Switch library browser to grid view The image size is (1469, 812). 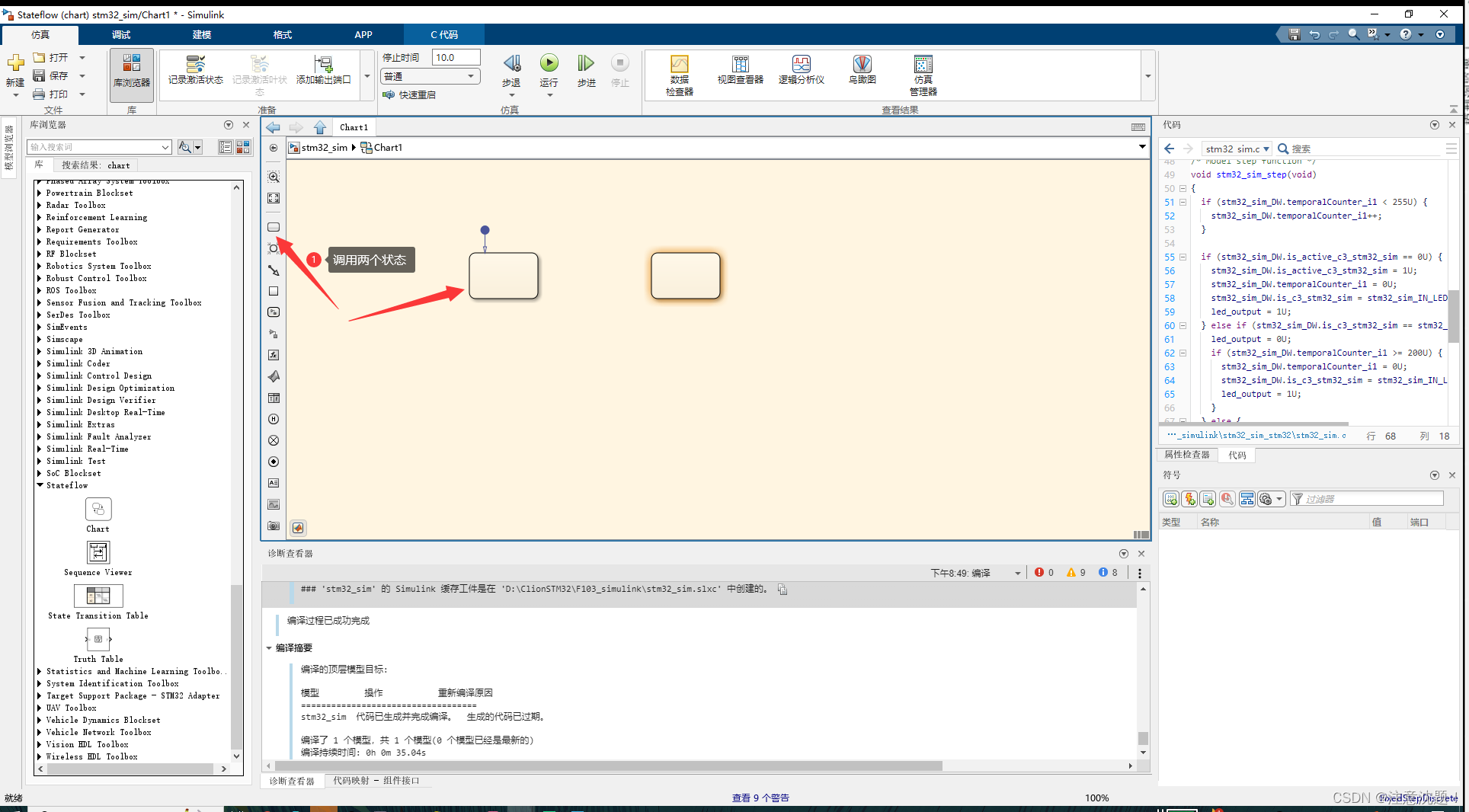(243, 147)
